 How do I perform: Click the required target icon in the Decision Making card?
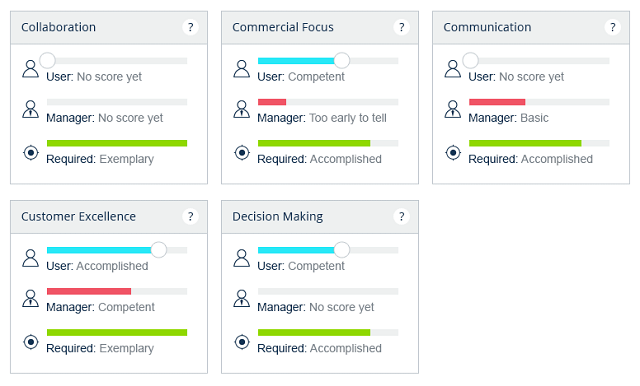pos(242,342)
